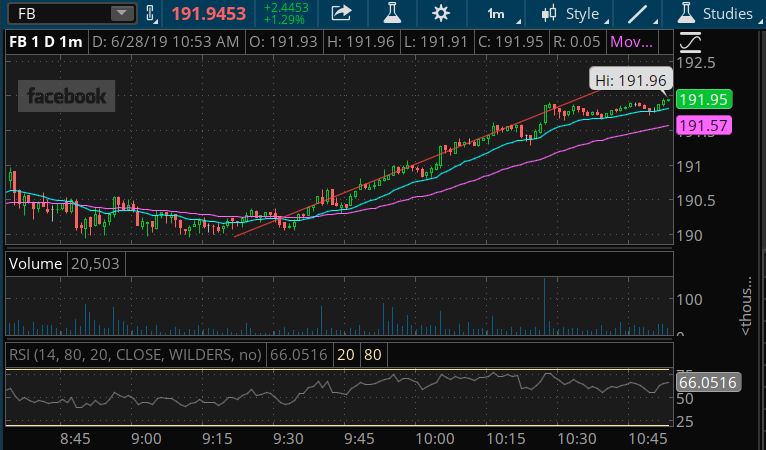Click the L: 191.91 low value
This screenshot has height=450, width=766.
pos(435,42)
